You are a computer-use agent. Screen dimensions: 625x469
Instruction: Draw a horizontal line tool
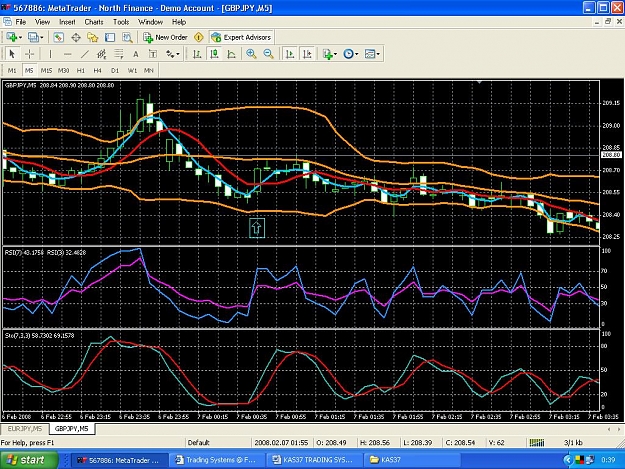67,54
